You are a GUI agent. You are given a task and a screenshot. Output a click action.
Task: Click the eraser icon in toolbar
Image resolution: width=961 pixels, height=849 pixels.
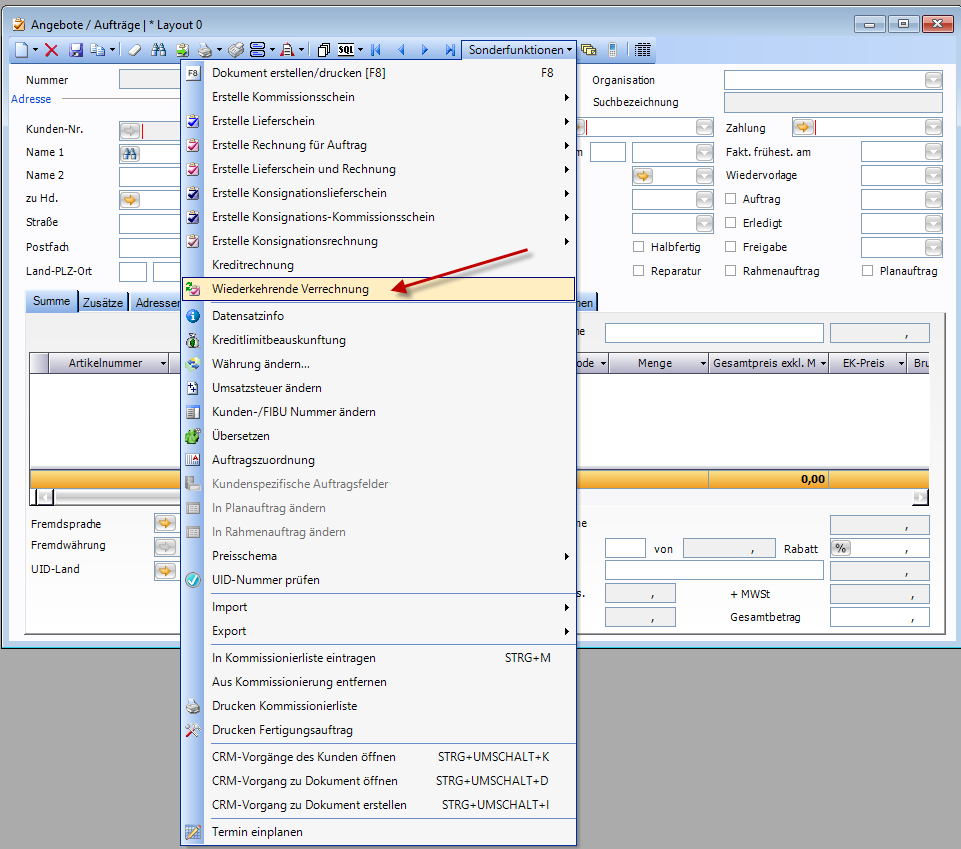[135, 50]
